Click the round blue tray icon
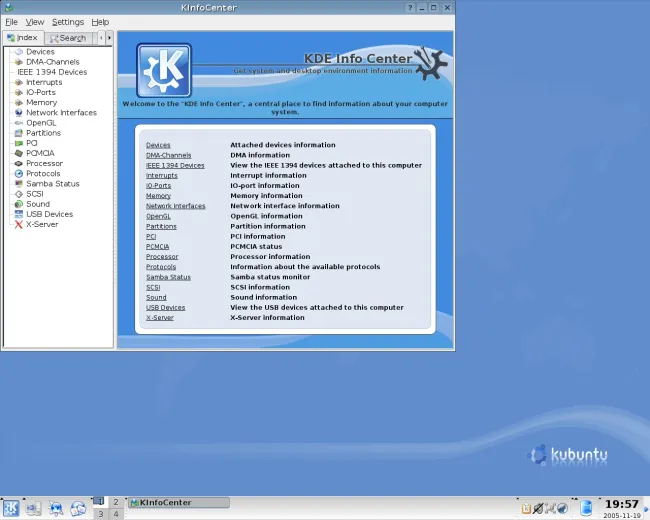Screen dimensions: 650x520 [562, 508]
